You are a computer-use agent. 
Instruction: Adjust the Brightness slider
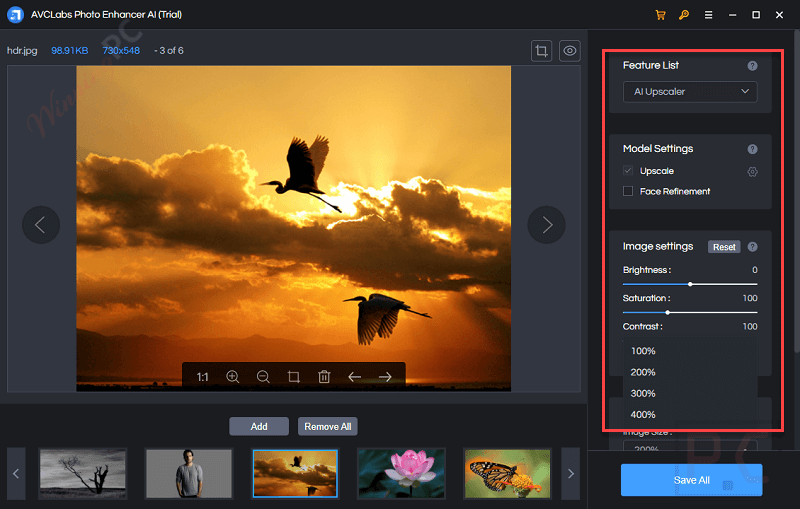pyautogui.click(x=690, y=284)
